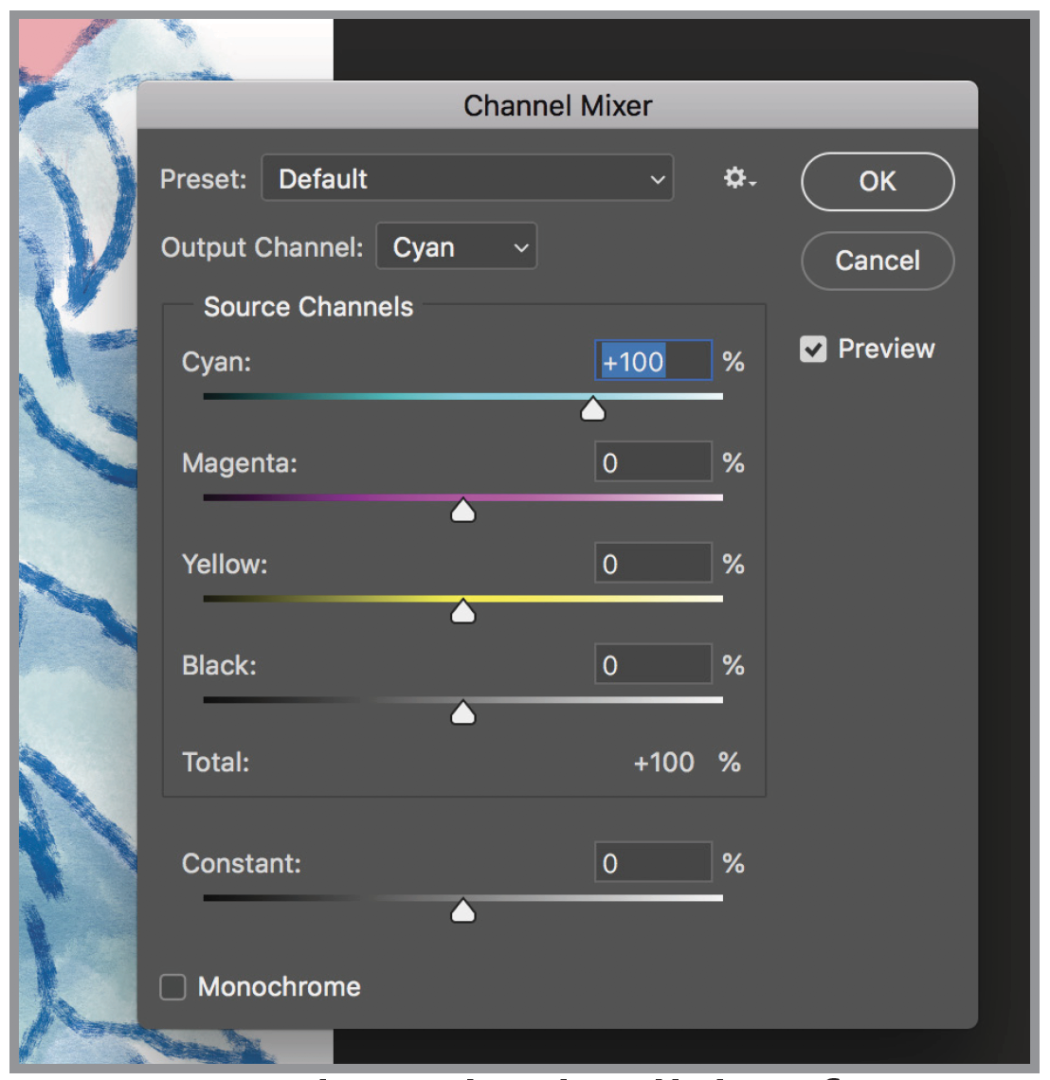1050x1080 pixels.
Task: Click the Magenta slider handle
Action: tap(463, 511)
